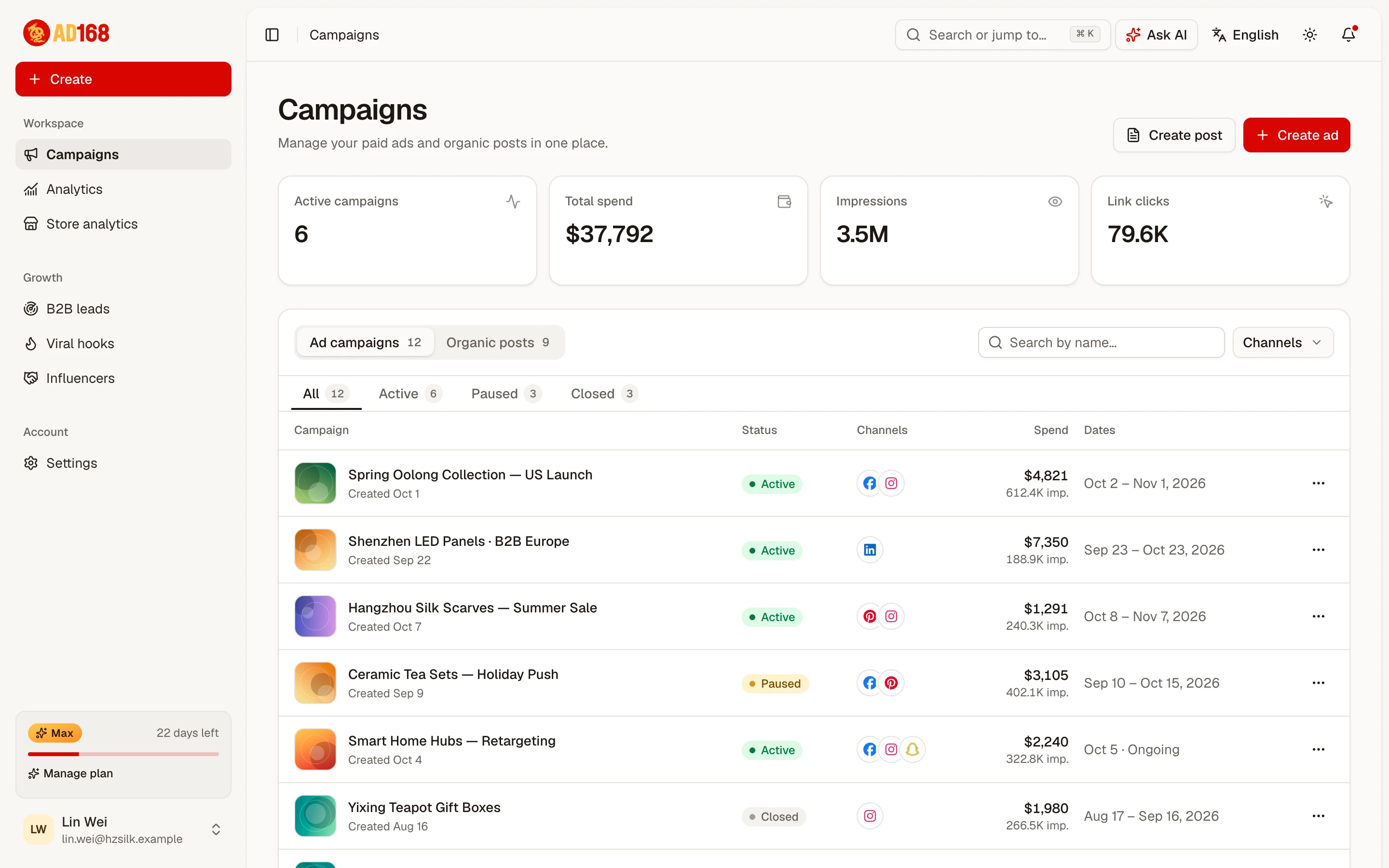Screen dimensions: 1389x868
Task: Open more options for Hangzhou Silk Scarves
Action: [x=1319, y=617]
